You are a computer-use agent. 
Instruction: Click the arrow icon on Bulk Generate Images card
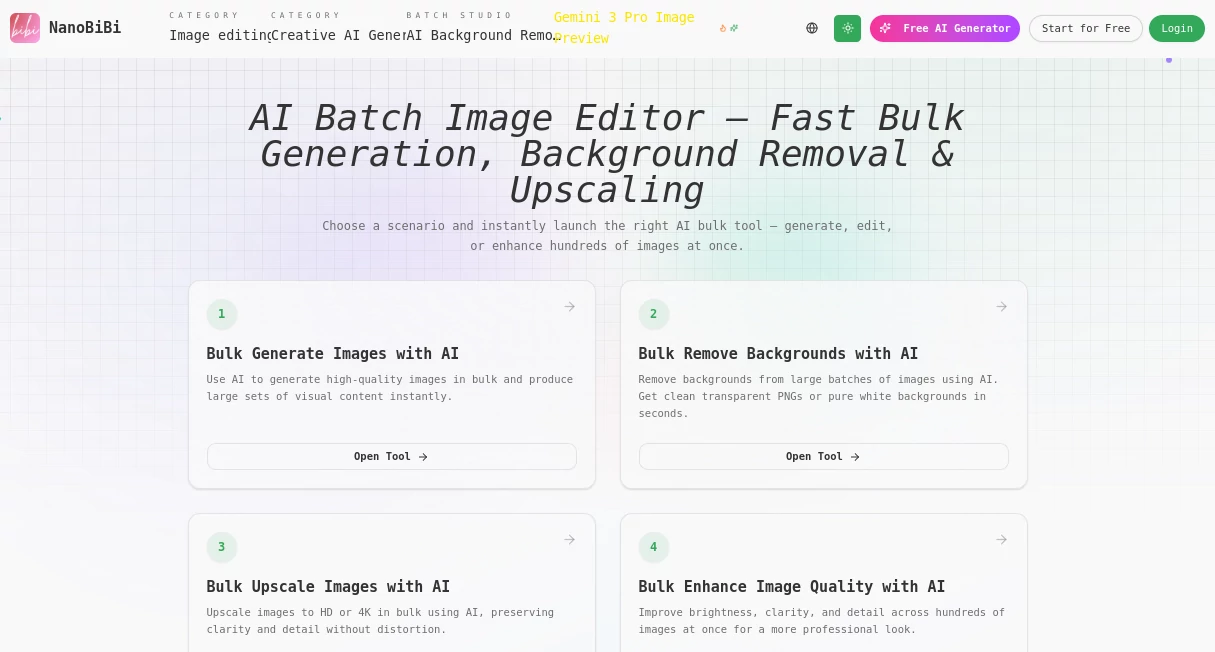click(569, 307)
